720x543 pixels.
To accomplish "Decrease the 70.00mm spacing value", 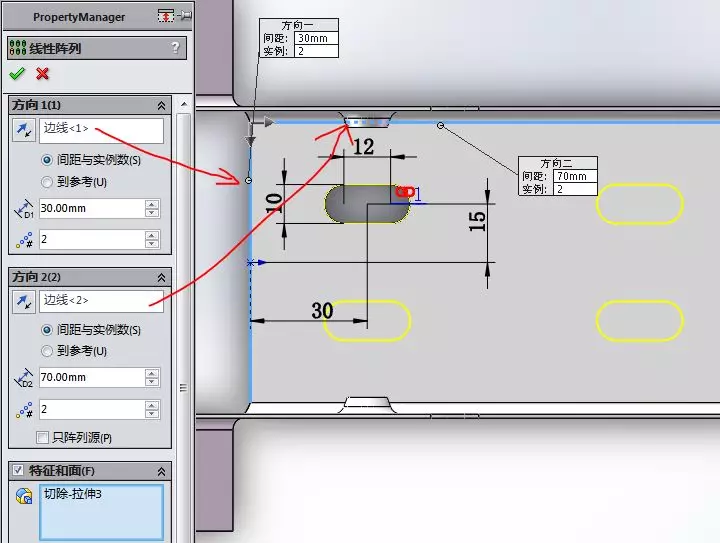I will coord(152,381).
